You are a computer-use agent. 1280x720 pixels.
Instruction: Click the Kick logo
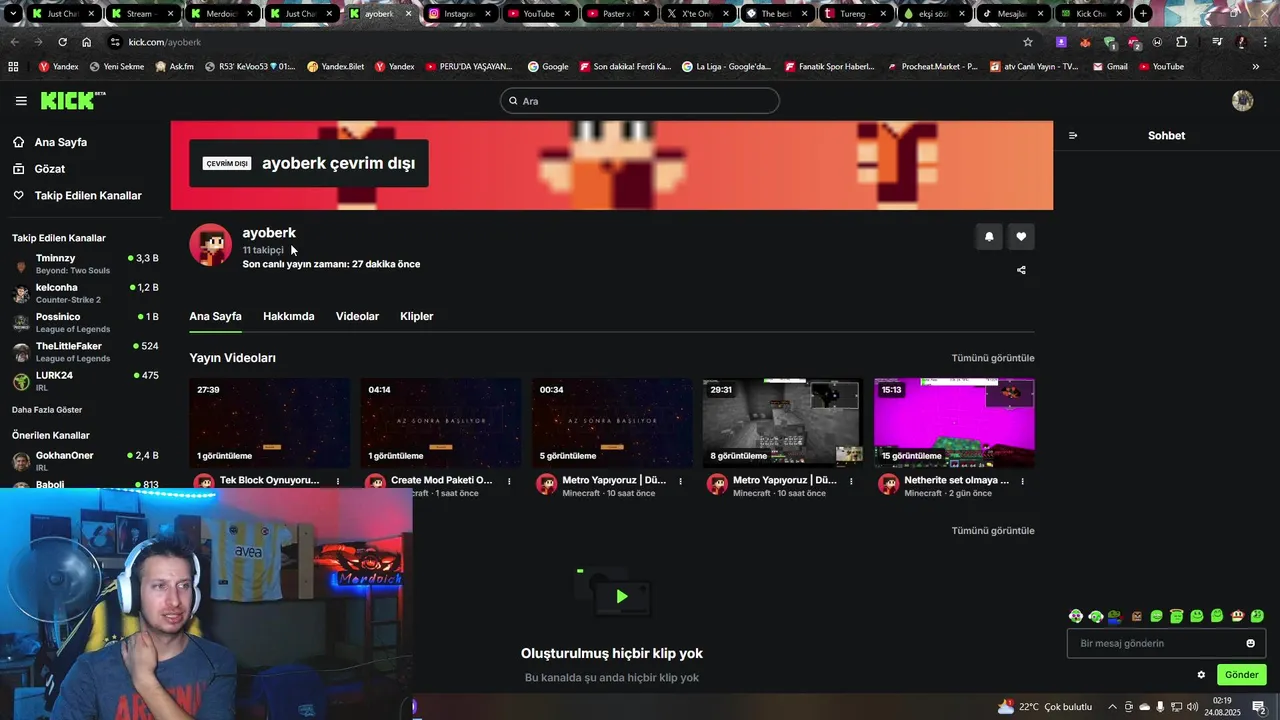coord(72,100)
